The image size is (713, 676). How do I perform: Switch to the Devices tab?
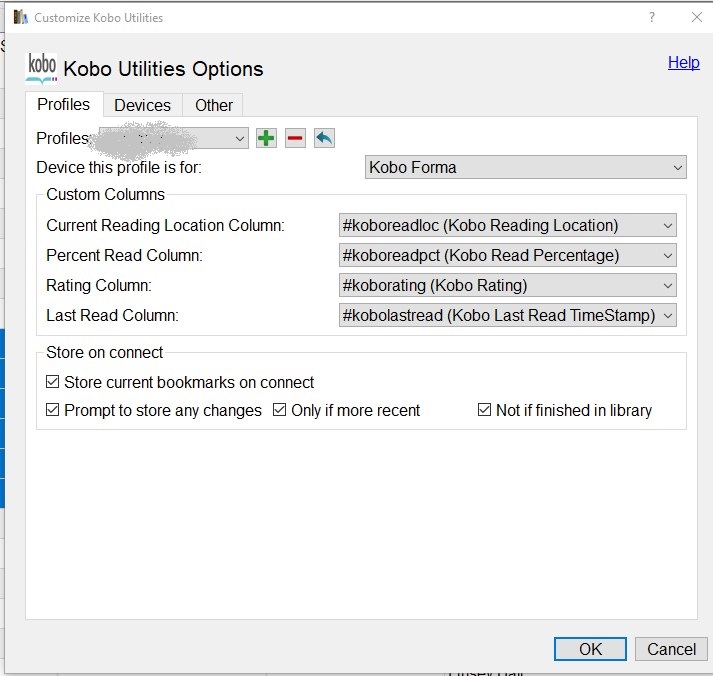142,105
